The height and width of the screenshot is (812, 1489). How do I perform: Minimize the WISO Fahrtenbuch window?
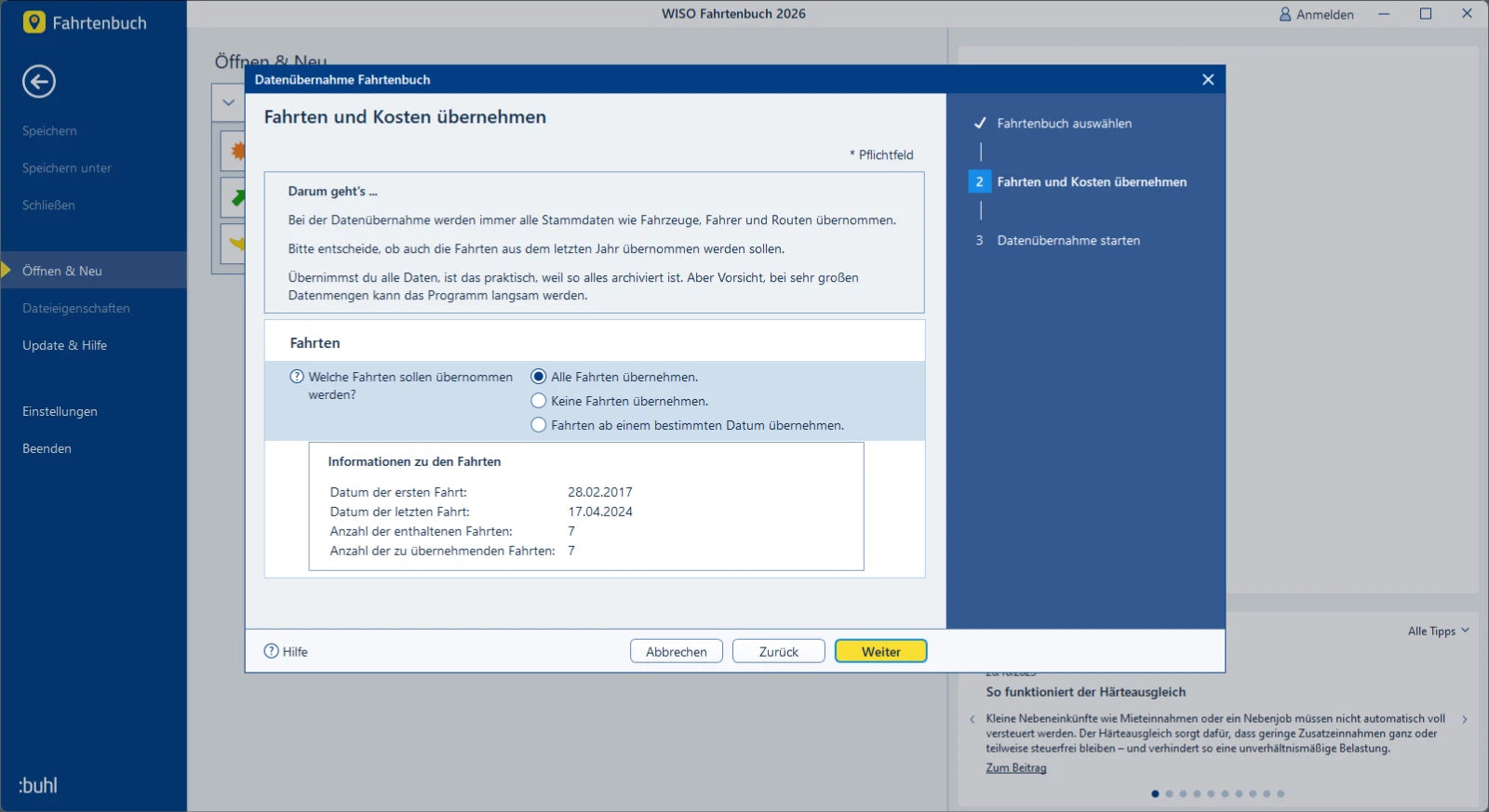click(x=1384, y=14)
